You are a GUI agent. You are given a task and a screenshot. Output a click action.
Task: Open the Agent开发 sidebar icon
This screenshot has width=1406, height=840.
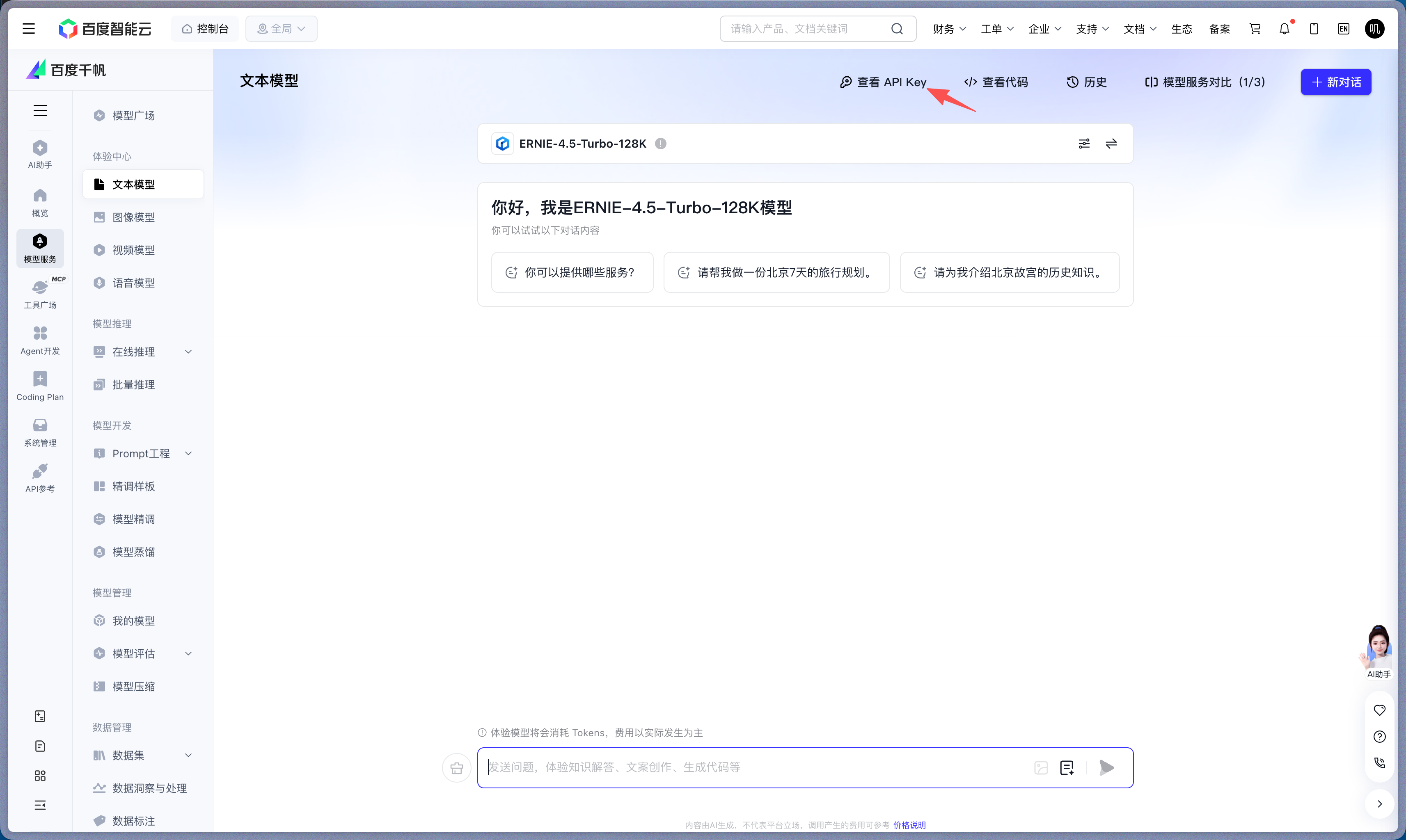[40, 340]
